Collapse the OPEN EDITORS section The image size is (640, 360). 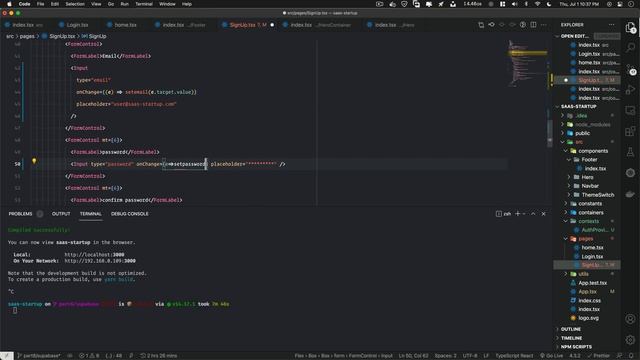click(x=574, y=36)
